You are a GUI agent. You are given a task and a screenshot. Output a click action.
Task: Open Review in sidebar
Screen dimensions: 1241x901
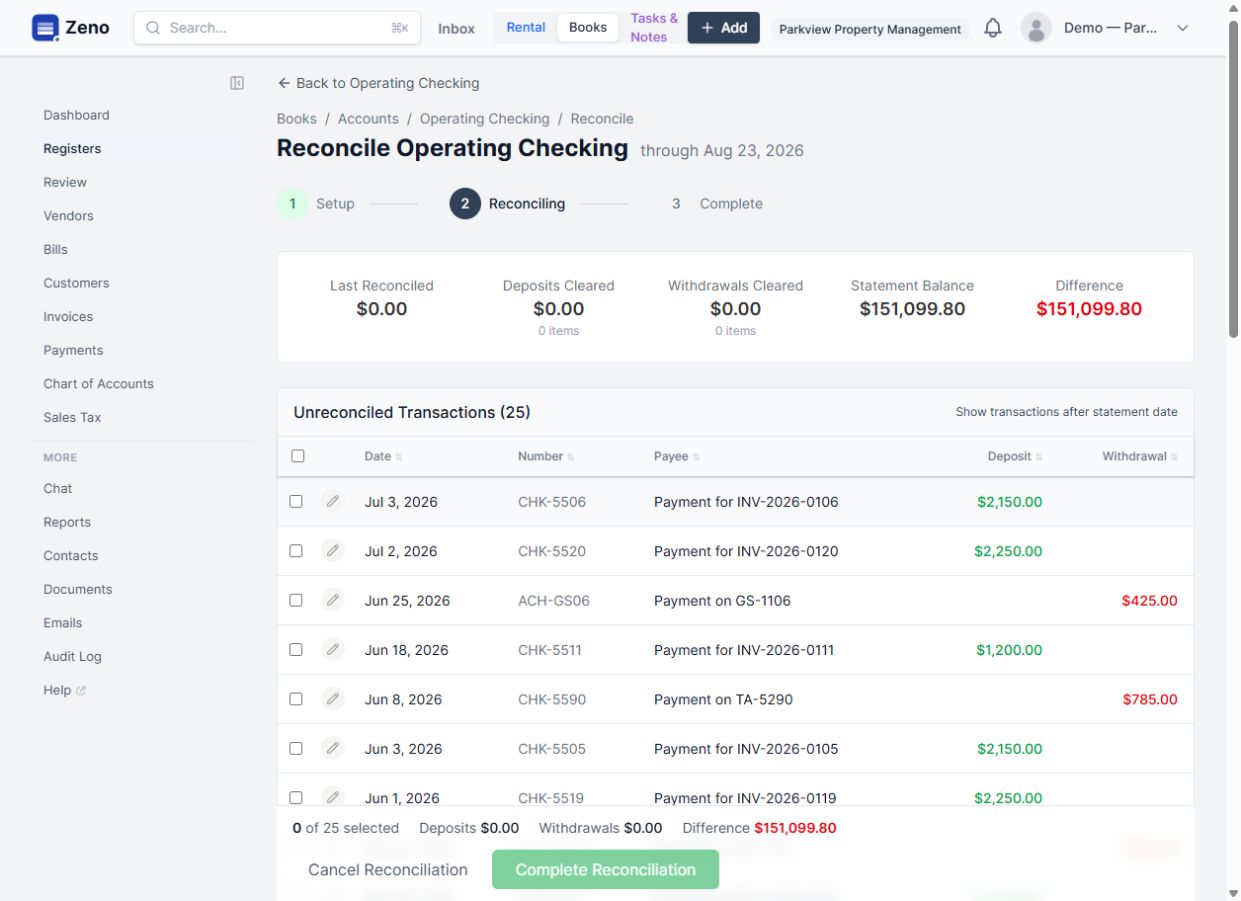65,182
